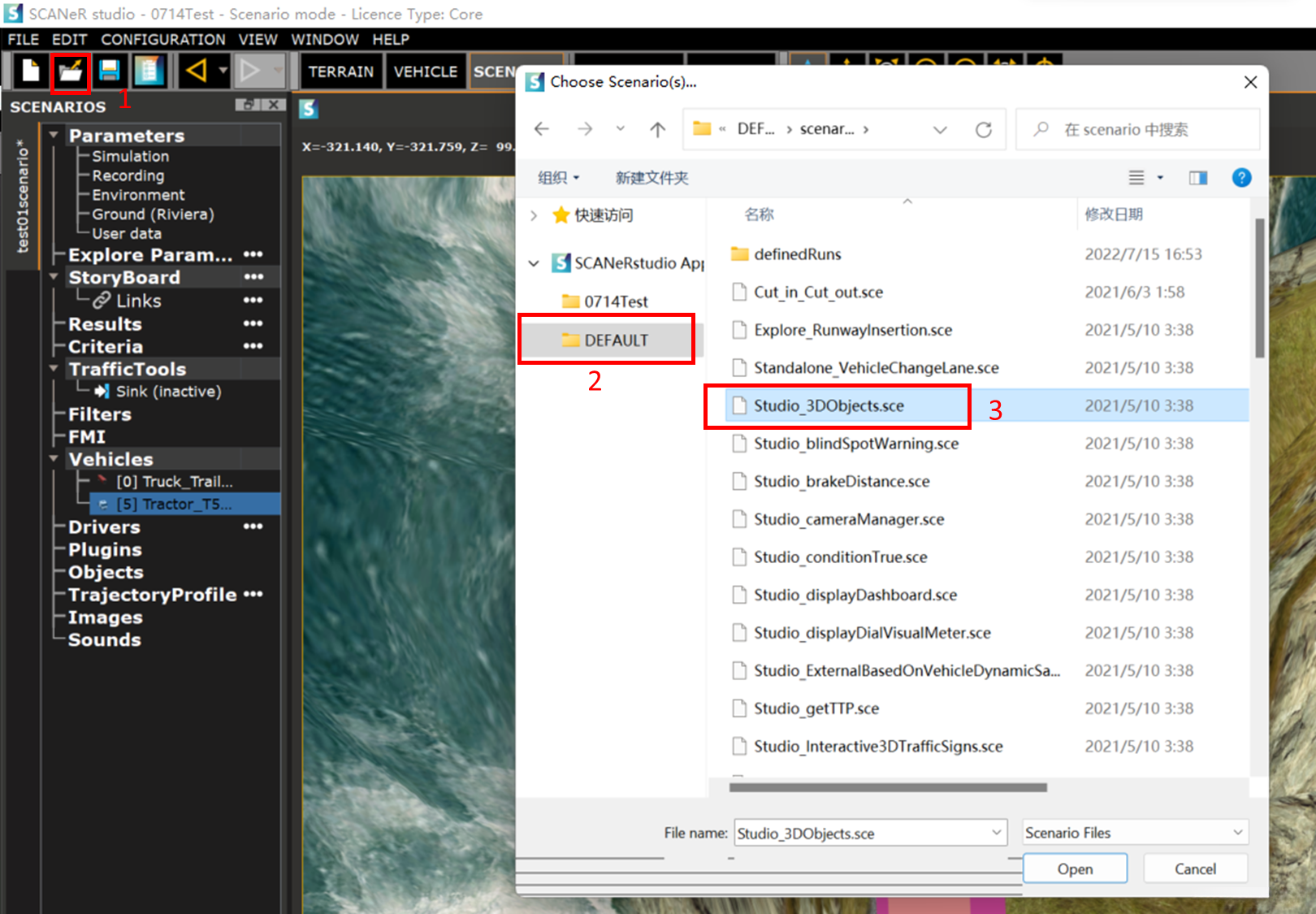This screenshot has width=1316, height=914.
Task: Open the recent locations chevron in the dialog
Action: tap(621, 128)
